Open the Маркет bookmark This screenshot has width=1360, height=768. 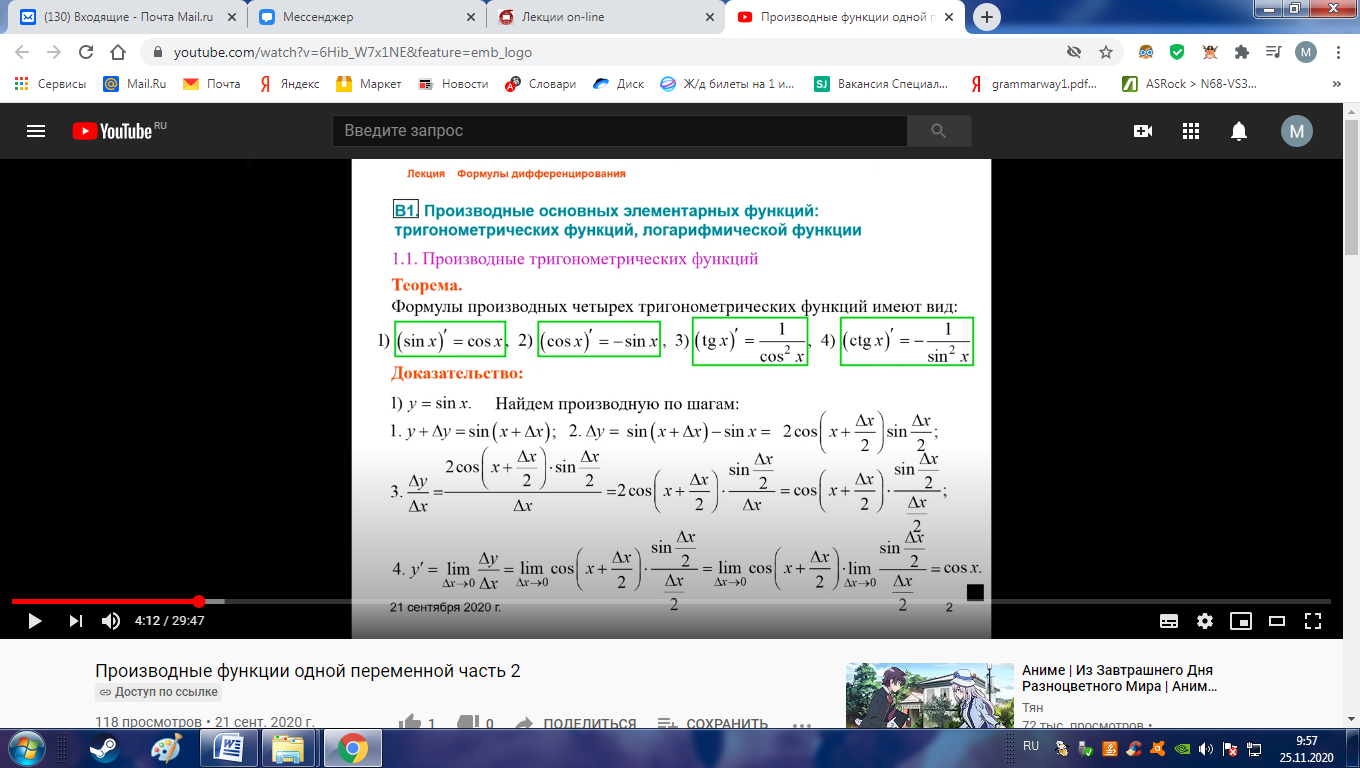369,84
